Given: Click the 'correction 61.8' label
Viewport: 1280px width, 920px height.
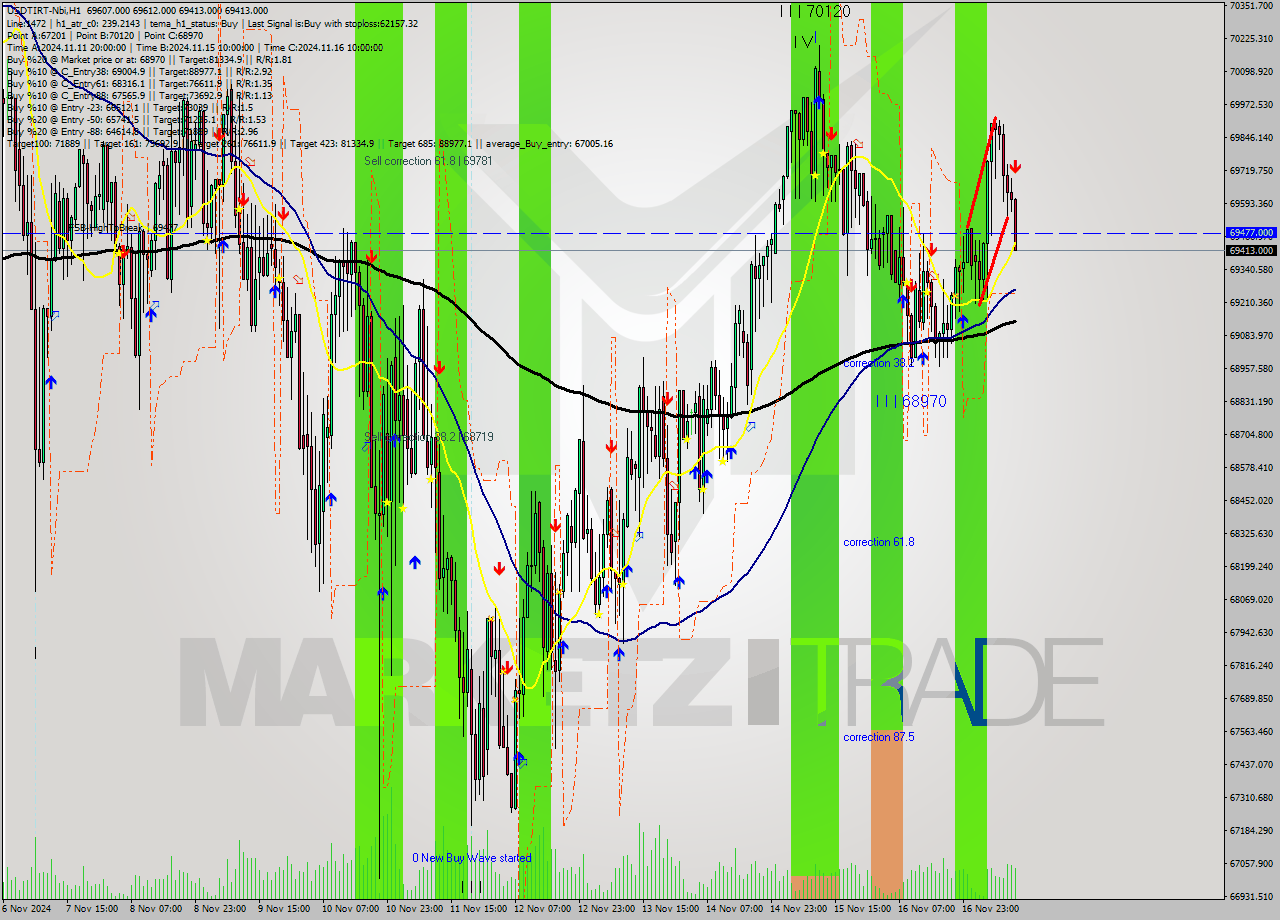Looking at the screenshot, I should pos(878,542).
